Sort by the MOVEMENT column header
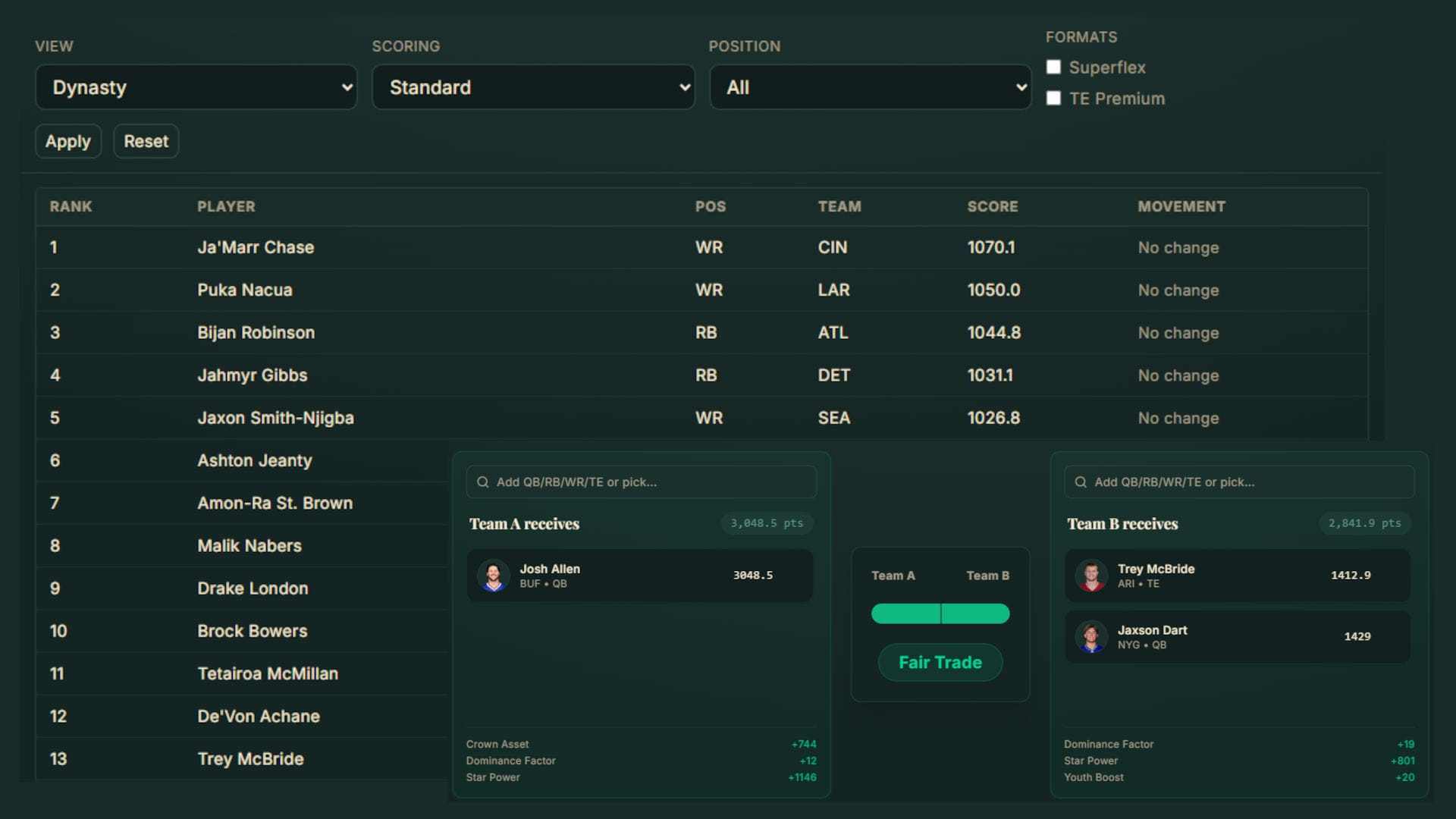The height and width of the screenshot is (819, 1456). click(x=1181, y=206)
